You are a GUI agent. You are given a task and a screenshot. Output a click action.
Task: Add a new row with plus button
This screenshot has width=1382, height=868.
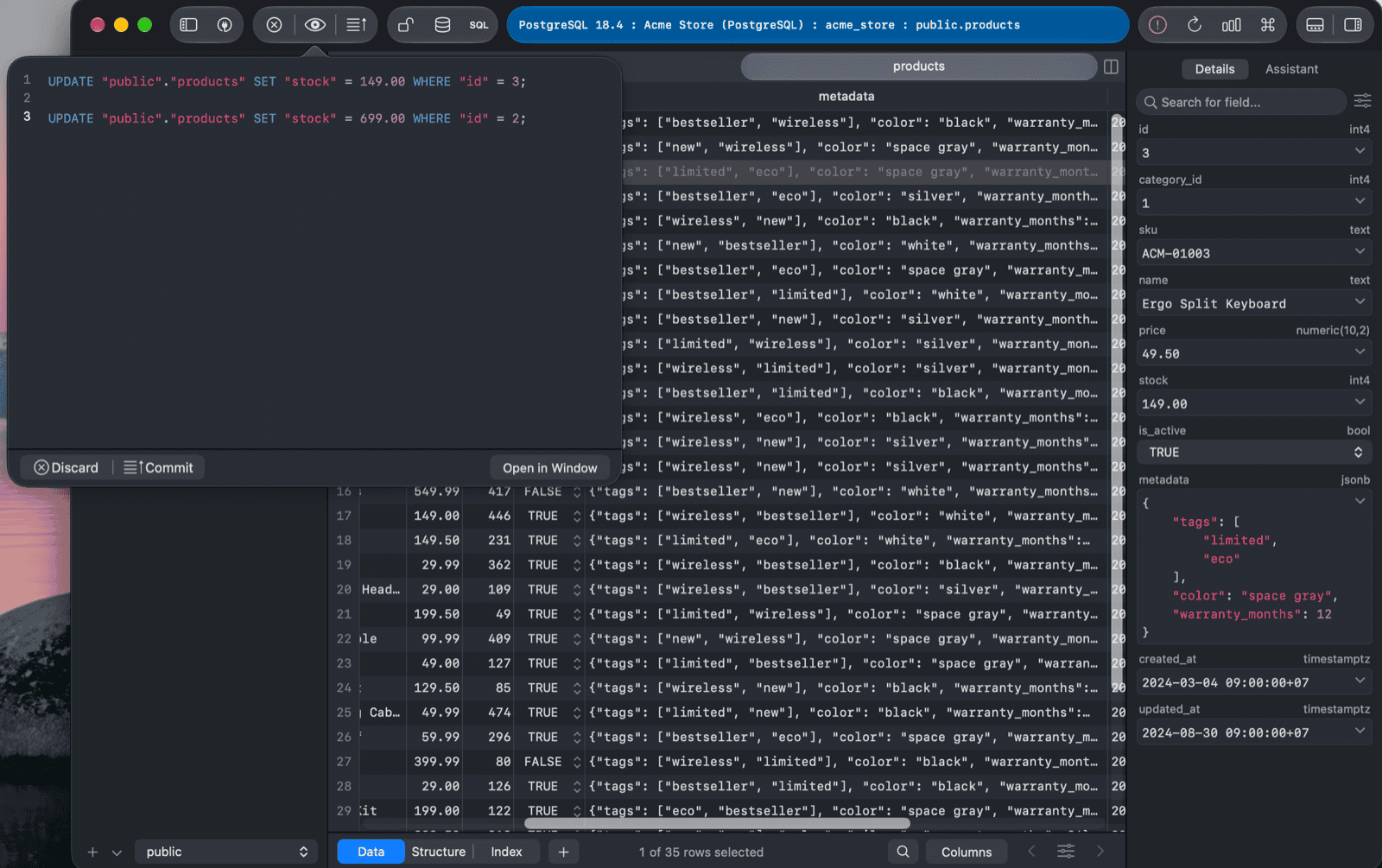(563, 852)
